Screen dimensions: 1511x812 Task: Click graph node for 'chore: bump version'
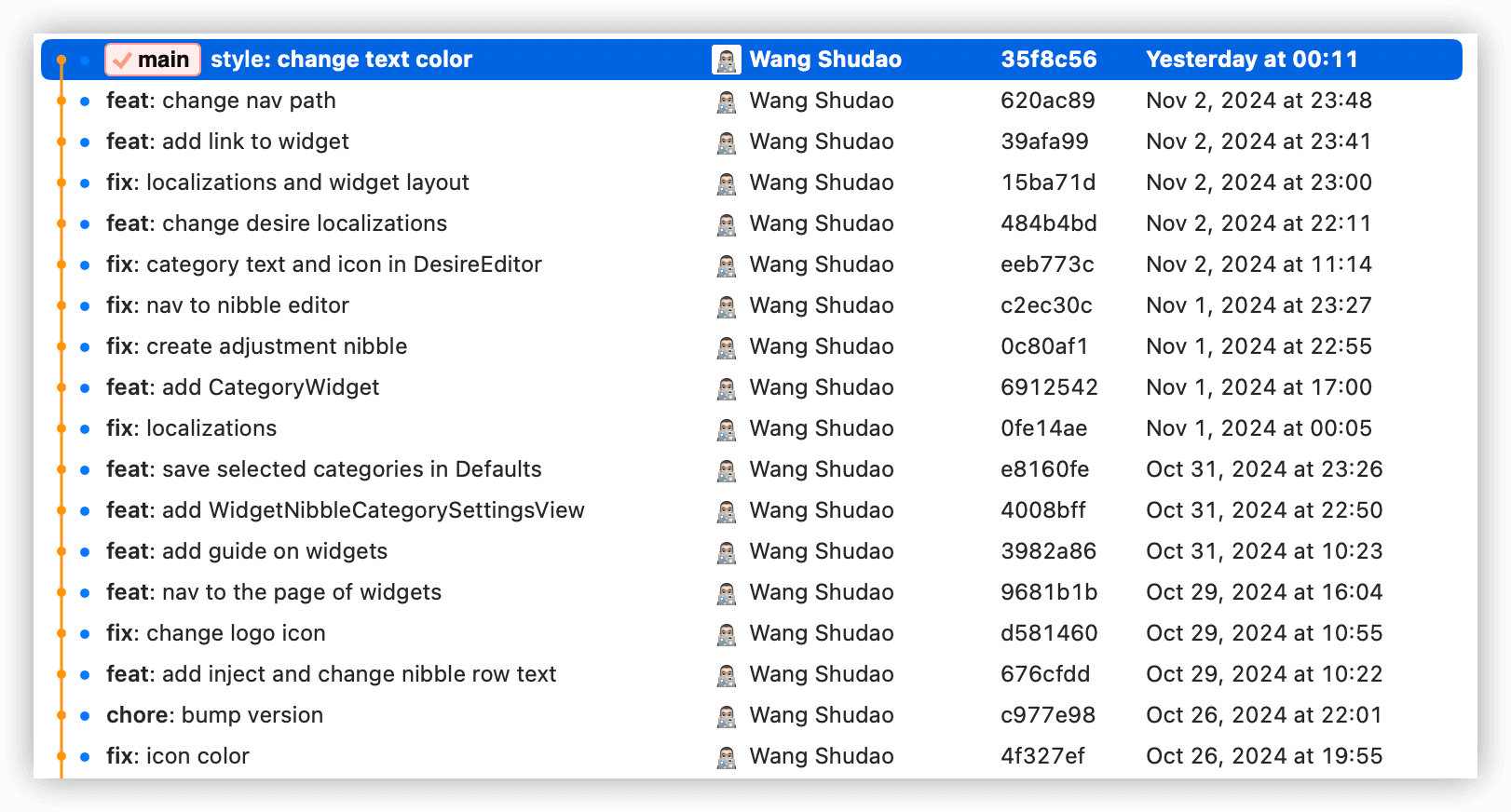point(85,715)
